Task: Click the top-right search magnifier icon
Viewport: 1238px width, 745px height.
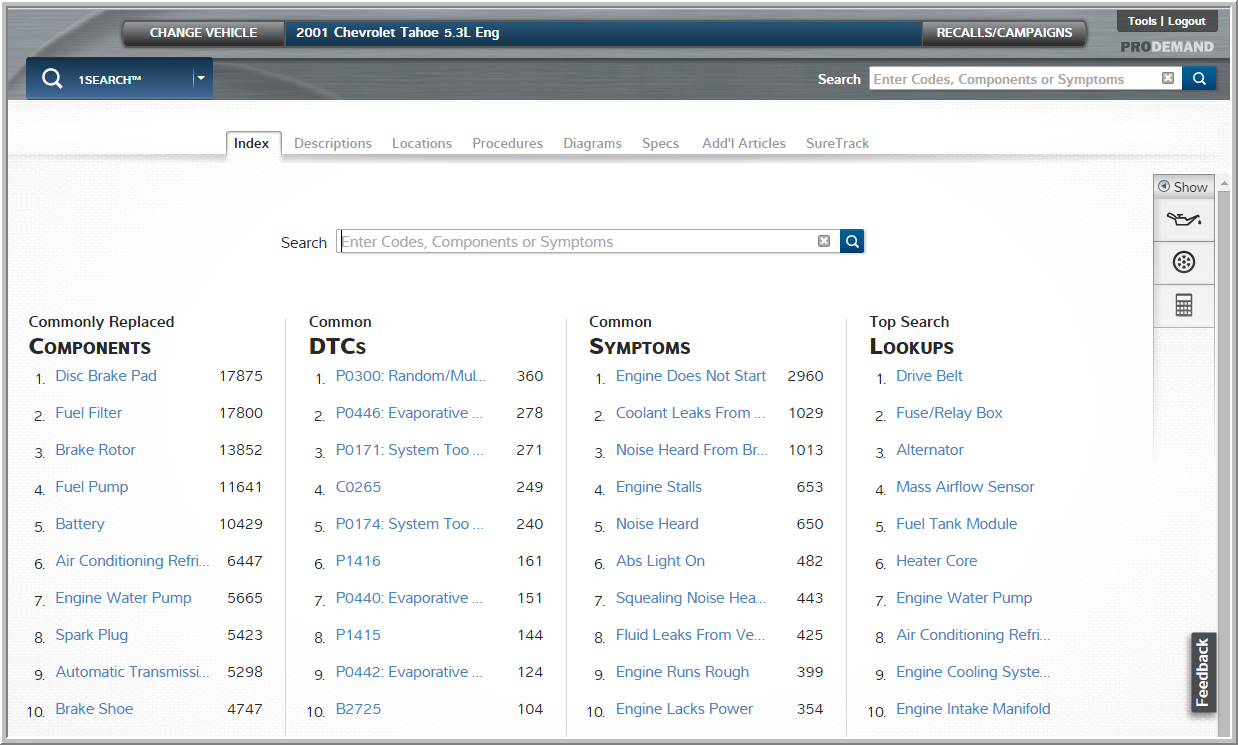Action: pos(1198,78)
